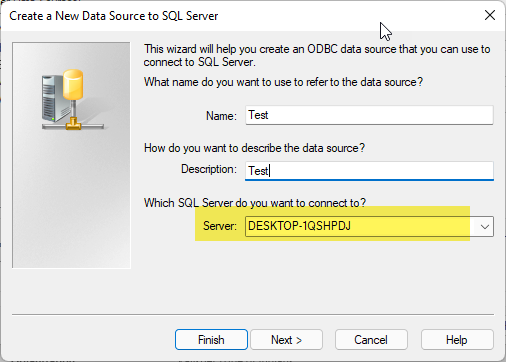The height and width of the screenshot is (362, 506).
Task: Click the gray server tower graphic
Action: pos(53,98)
